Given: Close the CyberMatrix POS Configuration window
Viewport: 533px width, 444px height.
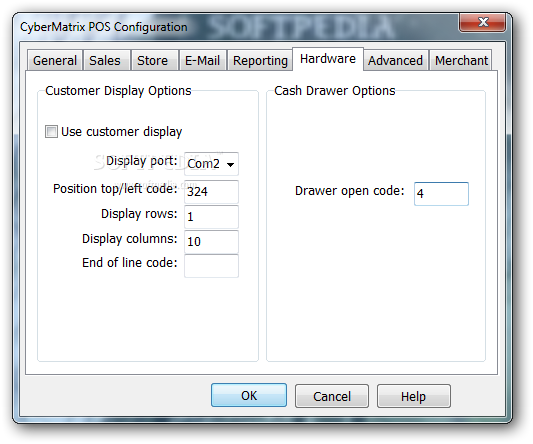Looking at the screenshot, I should click(x=482, y=23).
